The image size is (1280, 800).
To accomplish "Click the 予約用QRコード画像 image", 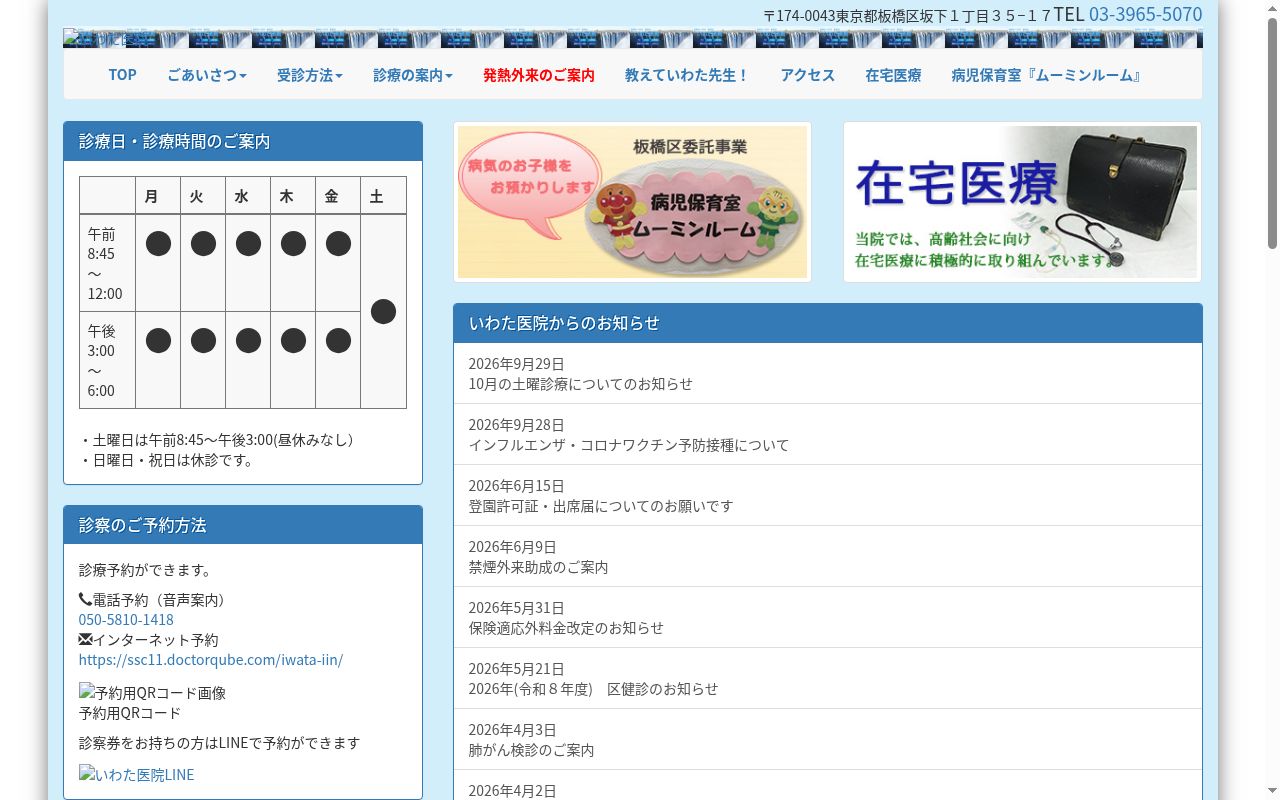I will pos(152,692).
